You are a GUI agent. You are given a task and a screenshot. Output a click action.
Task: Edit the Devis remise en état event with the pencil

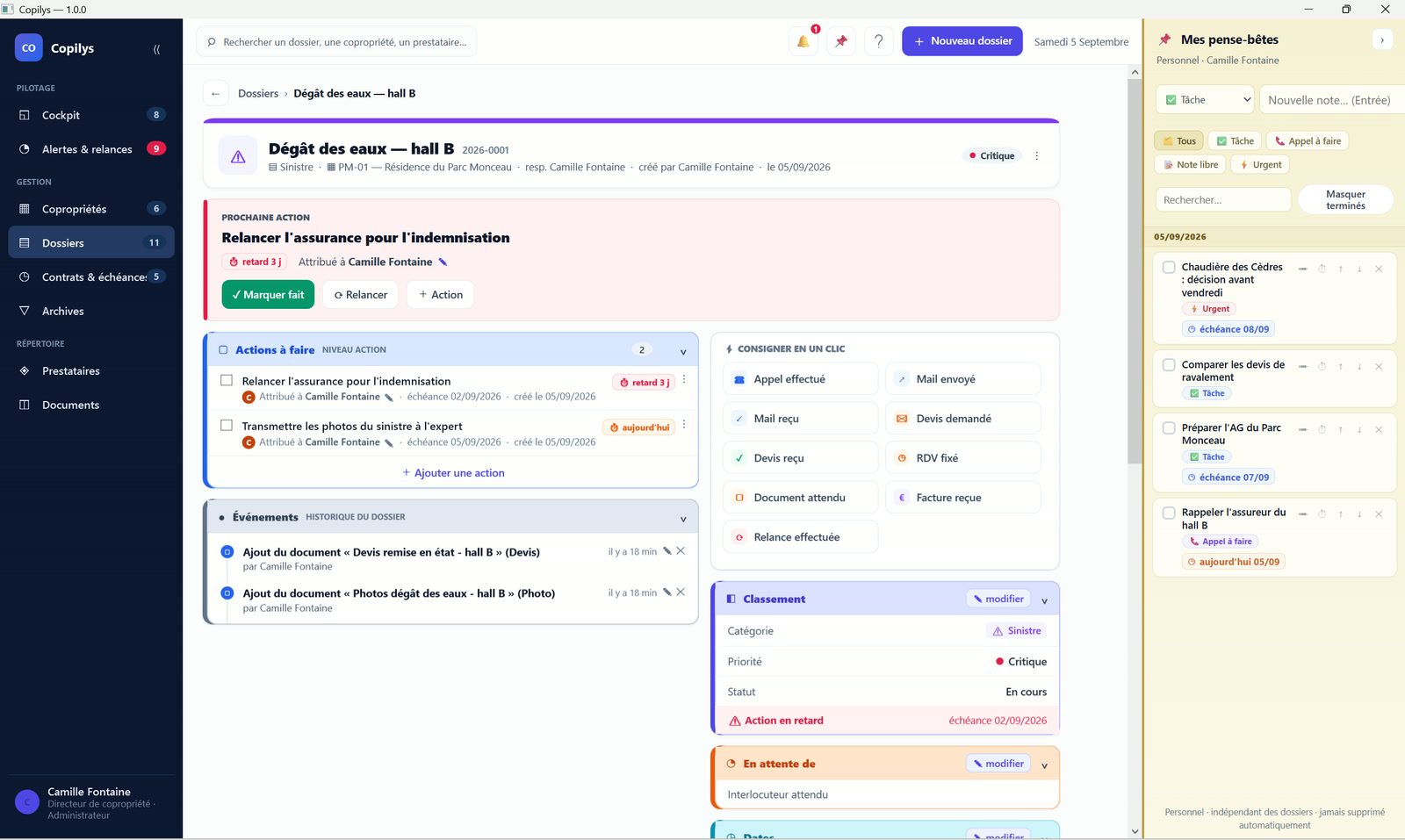667,551
